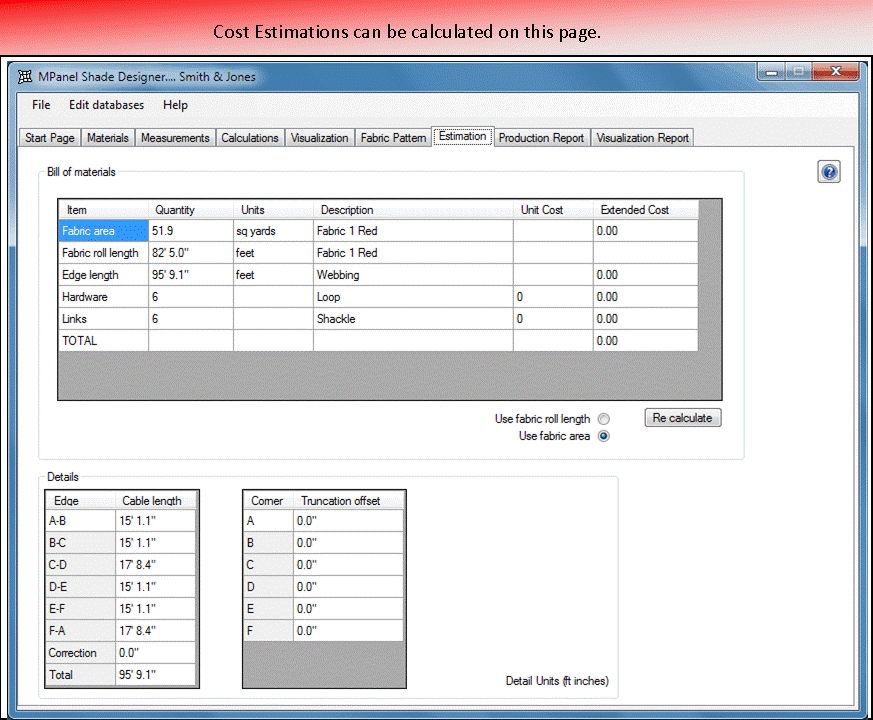Click the Edge column header in Details

coord(81,501)
